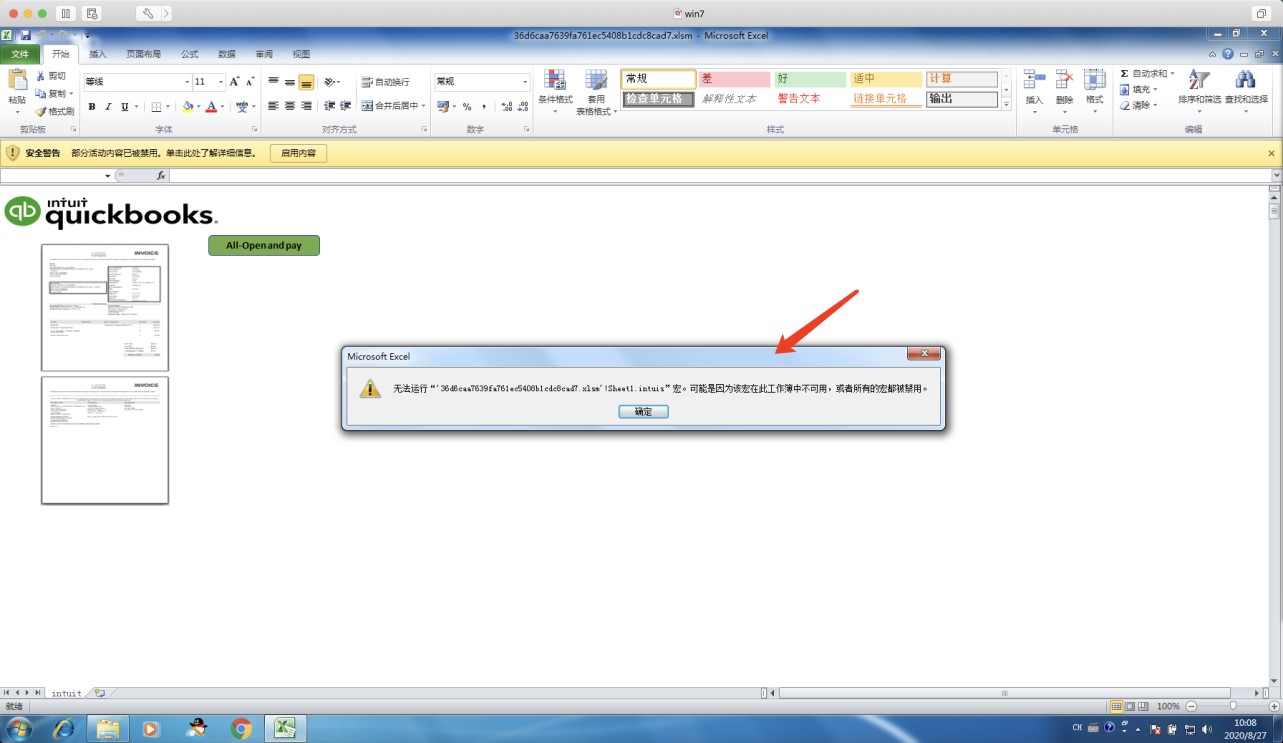
Task: Click the increase font size icon
Action: 235,82
